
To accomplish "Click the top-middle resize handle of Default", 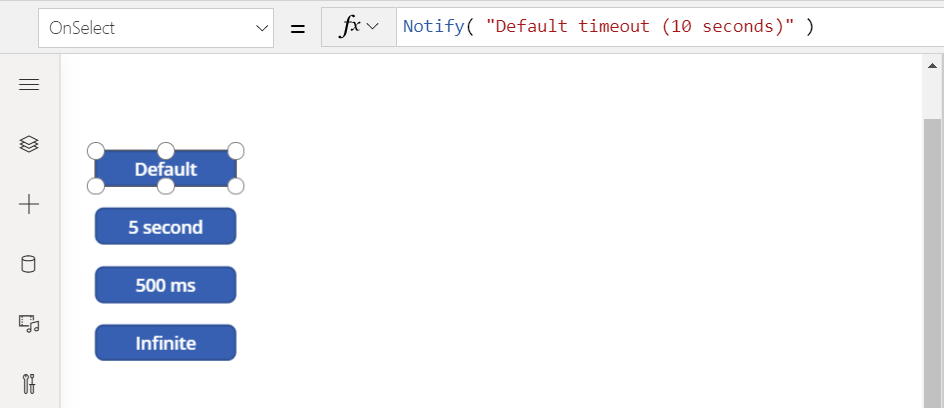I will click(x=166, y=150).
